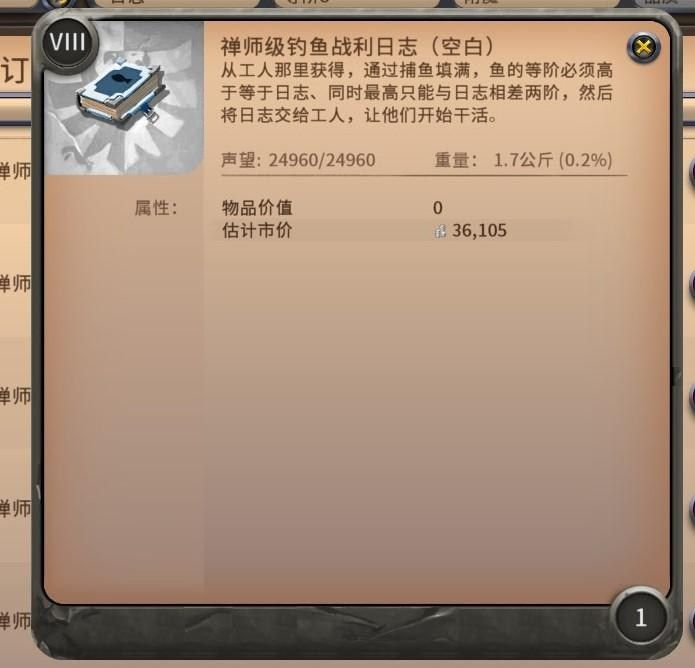Click the gold round icon at top-left edge
The image size is (695, 668).
pyautogui.click(x=60, y=4)
